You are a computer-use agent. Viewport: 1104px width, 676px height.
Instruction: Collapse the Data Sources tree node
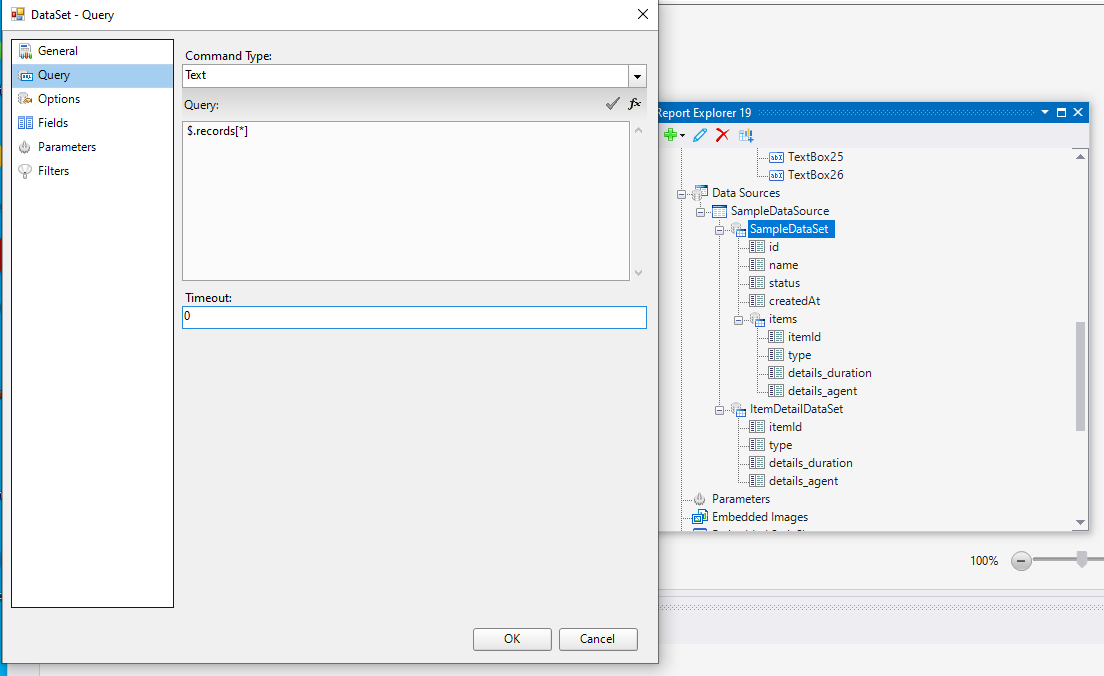pyautogui.click(x=682, y=193)
